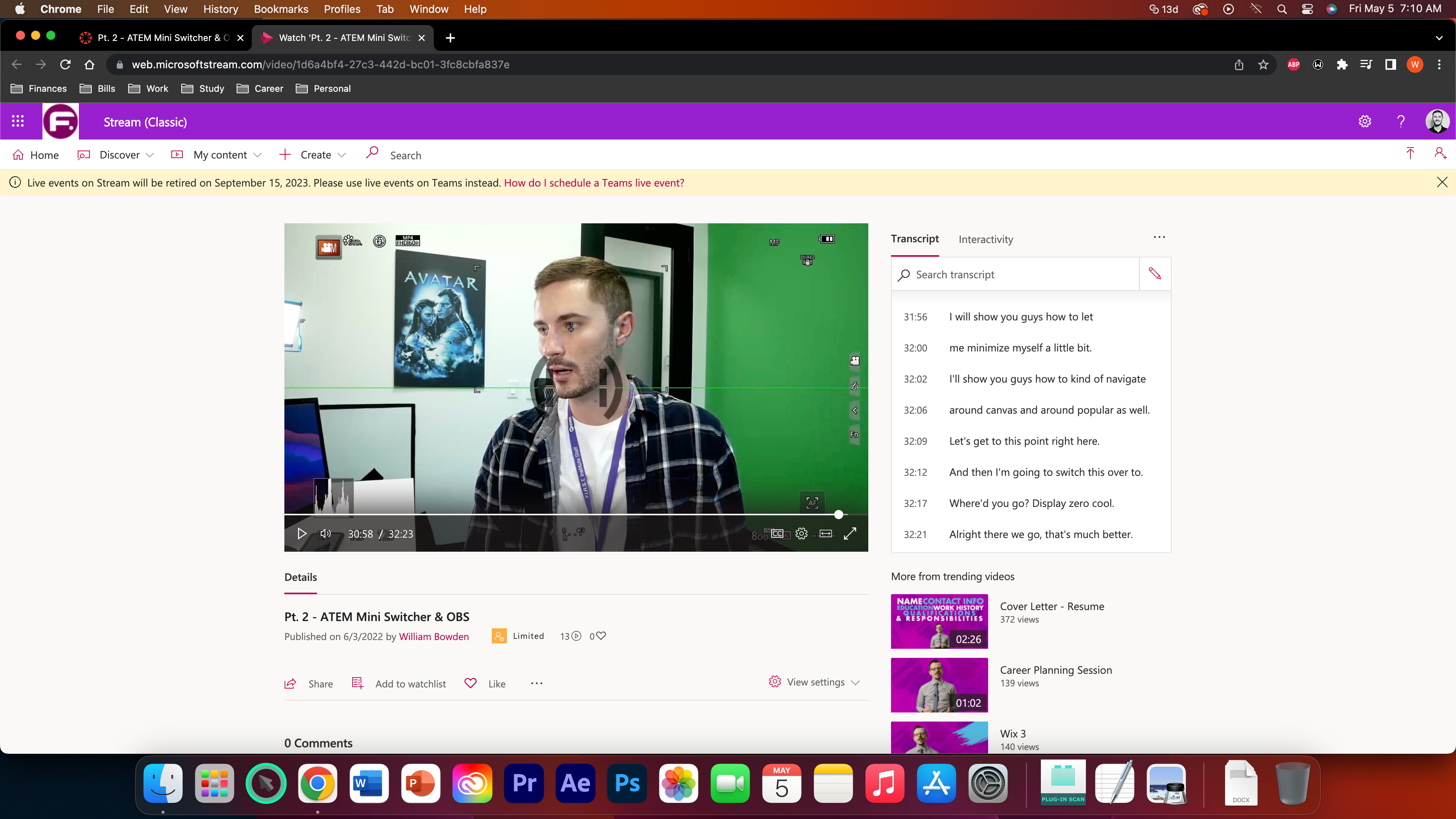Click the edit transcript pencil icon
Image resolution: width=1456 pixels, height=819 pixels.
(1155, 274)
